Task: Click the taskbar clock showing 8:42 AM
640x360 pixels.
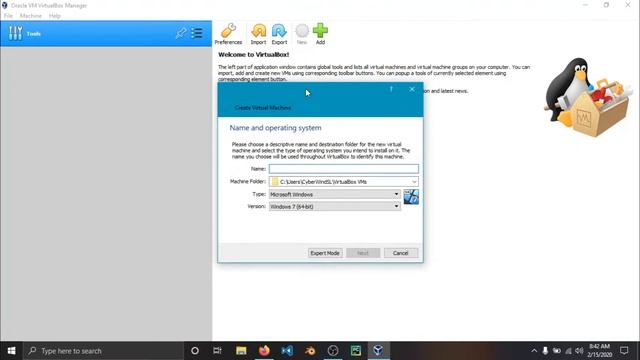Action: (599, 351)
